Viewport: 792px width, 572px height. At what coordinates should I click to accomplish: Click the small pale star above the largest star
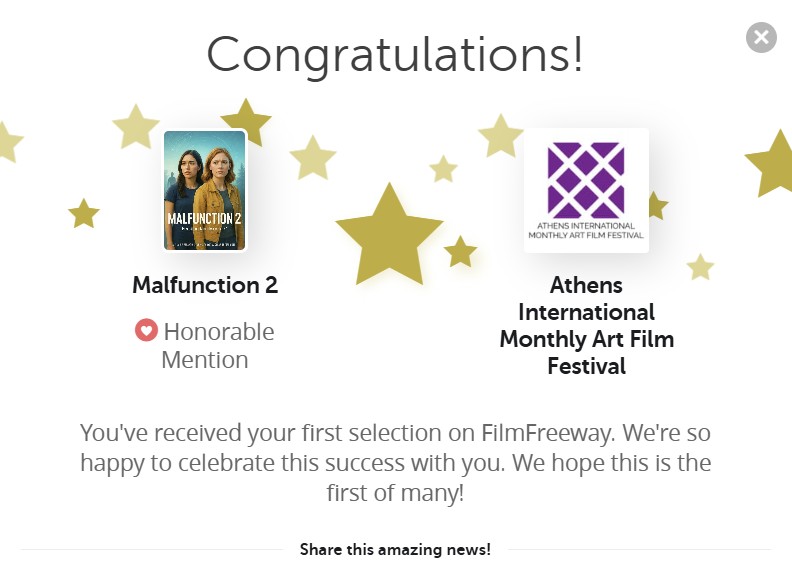coord(443,169)
